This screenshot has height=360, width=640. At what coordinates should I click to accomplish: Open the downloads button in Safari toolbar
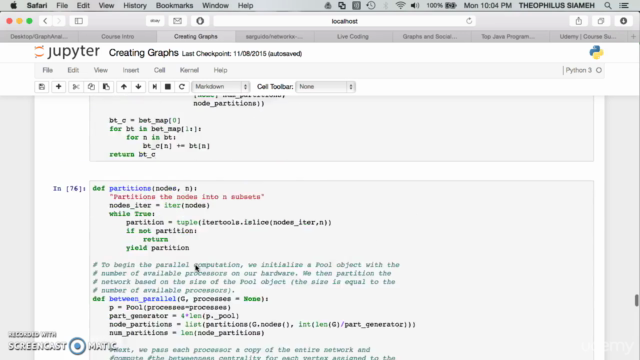tap(623, 21)
